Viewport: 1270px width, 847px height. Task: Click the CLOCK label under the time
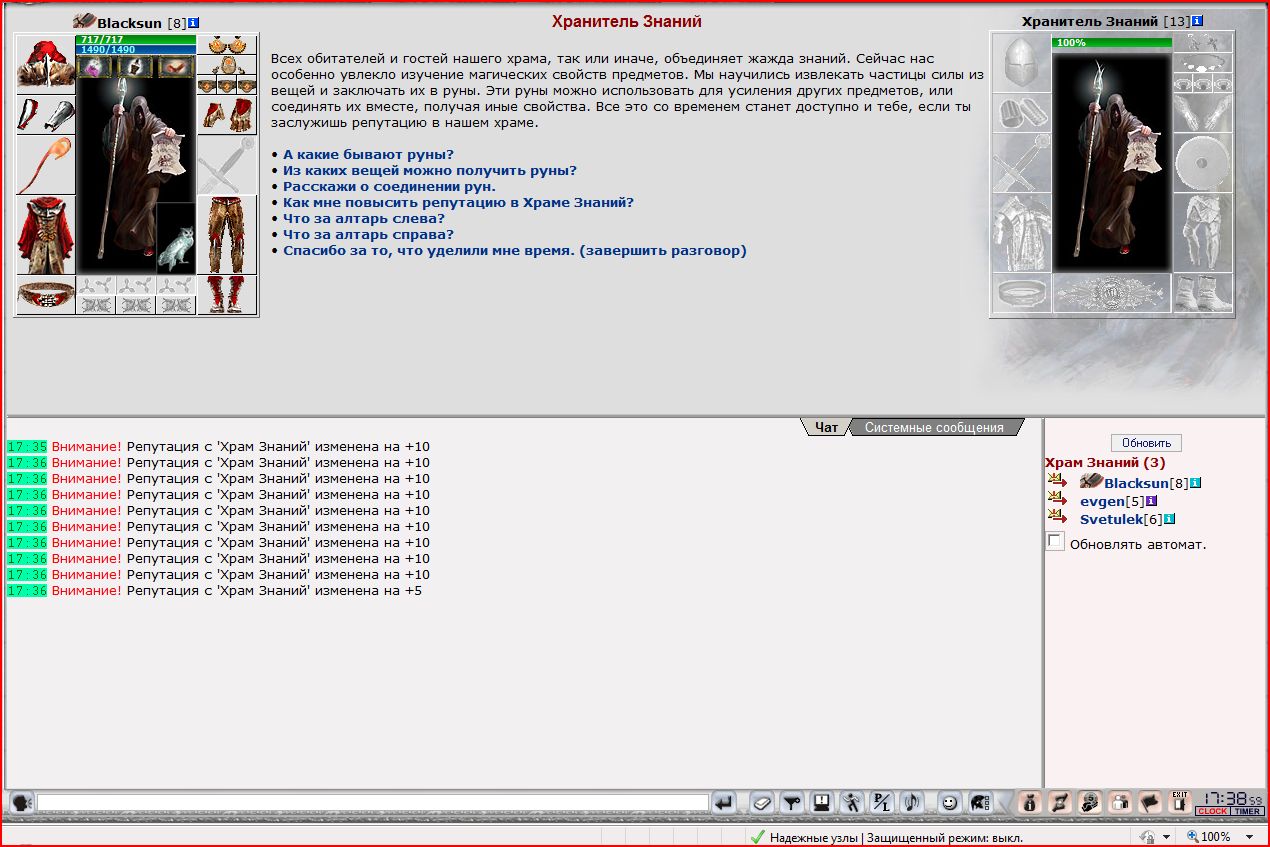click(x=1213, y=812)
